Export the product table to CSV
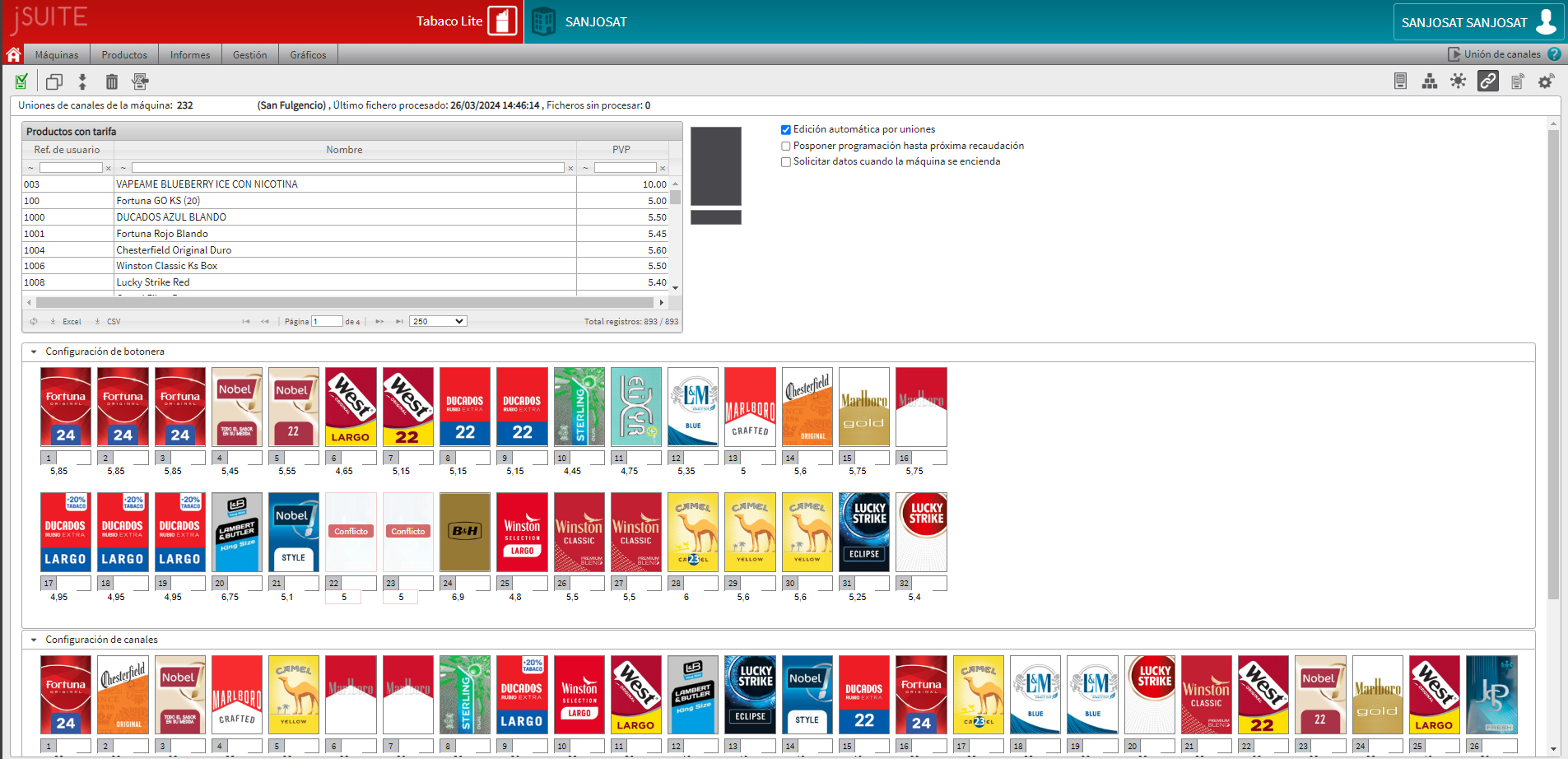The width and height of the screenshot is (1568, 759). (x=108, y=322)
